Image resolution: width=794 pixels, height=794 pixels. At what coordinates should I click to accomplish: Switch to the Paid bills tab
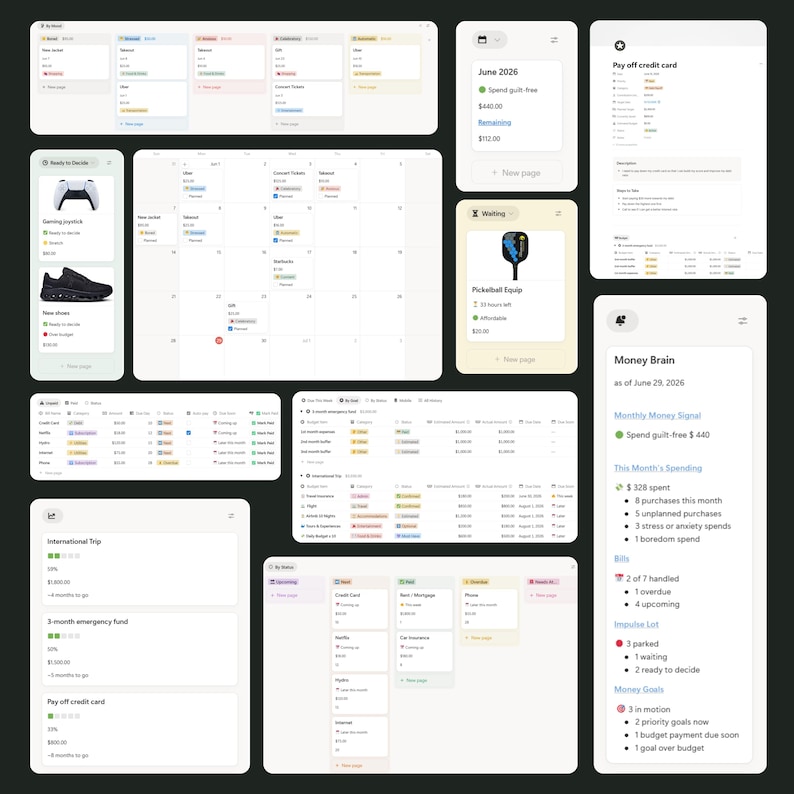coord(71,403)
